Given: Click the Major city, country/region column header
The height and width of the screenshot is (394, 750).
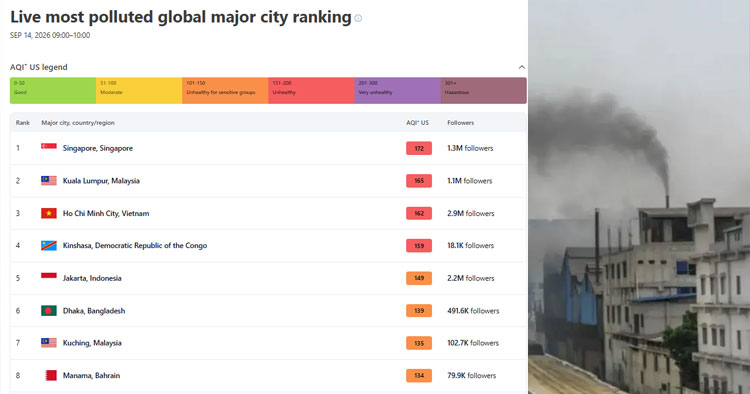Looking at the screenshot, I should (x=78, y=123).
